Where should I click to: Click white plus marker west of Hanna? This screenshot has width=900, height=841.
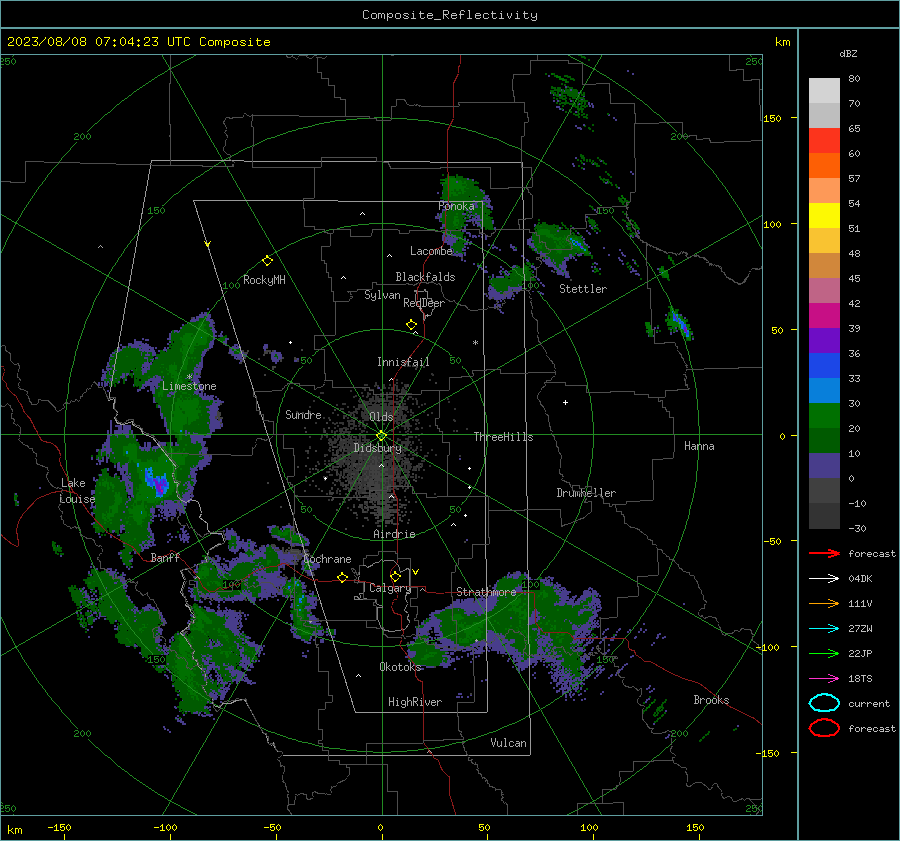point(565,402)
